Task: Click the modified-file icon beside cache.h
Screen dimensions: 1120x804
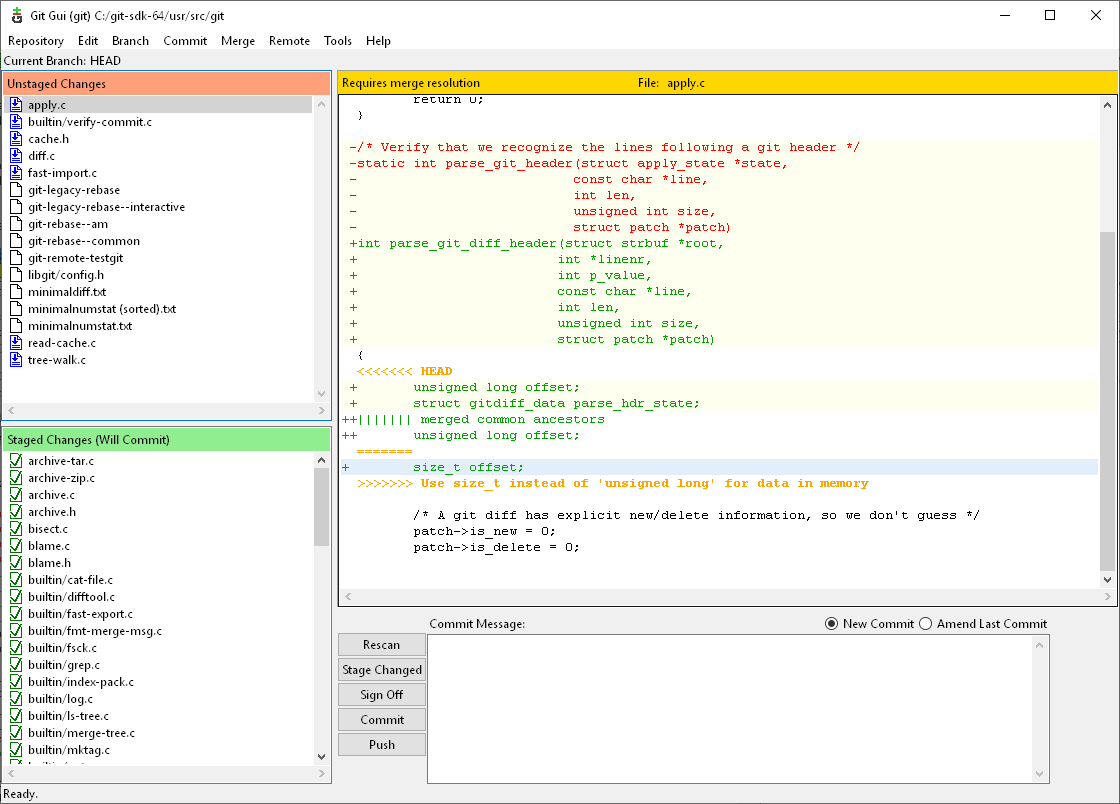Action: point(16,139)
